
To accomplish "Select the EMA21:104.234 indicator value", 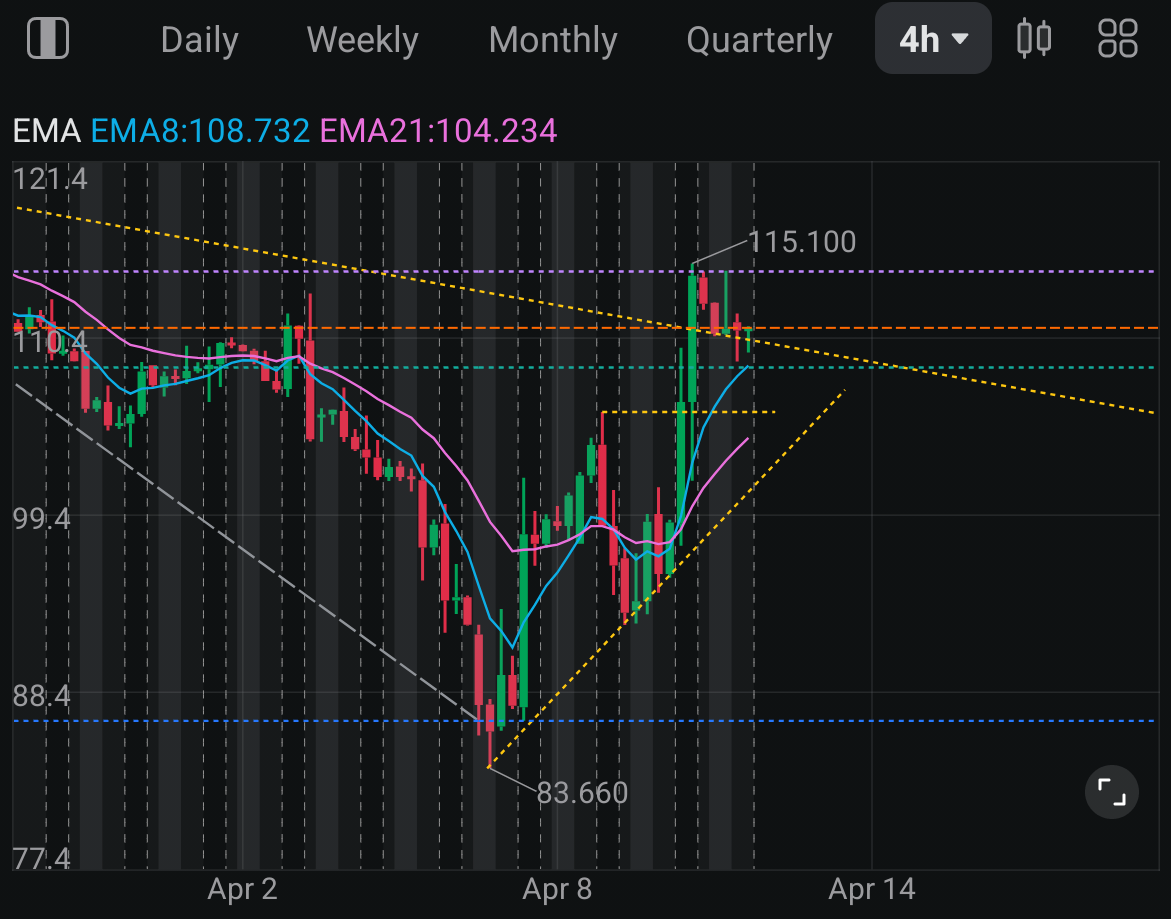I will pos(438,131).
